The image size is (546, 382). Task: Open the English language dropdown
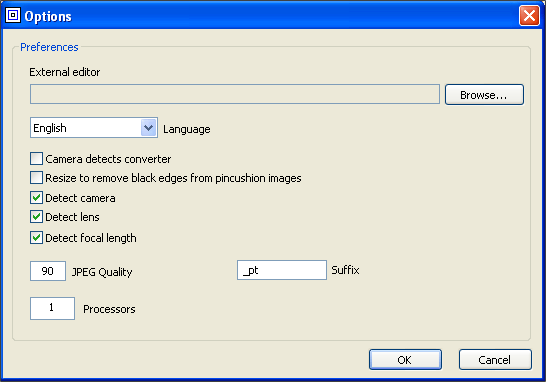pos(94,128)
